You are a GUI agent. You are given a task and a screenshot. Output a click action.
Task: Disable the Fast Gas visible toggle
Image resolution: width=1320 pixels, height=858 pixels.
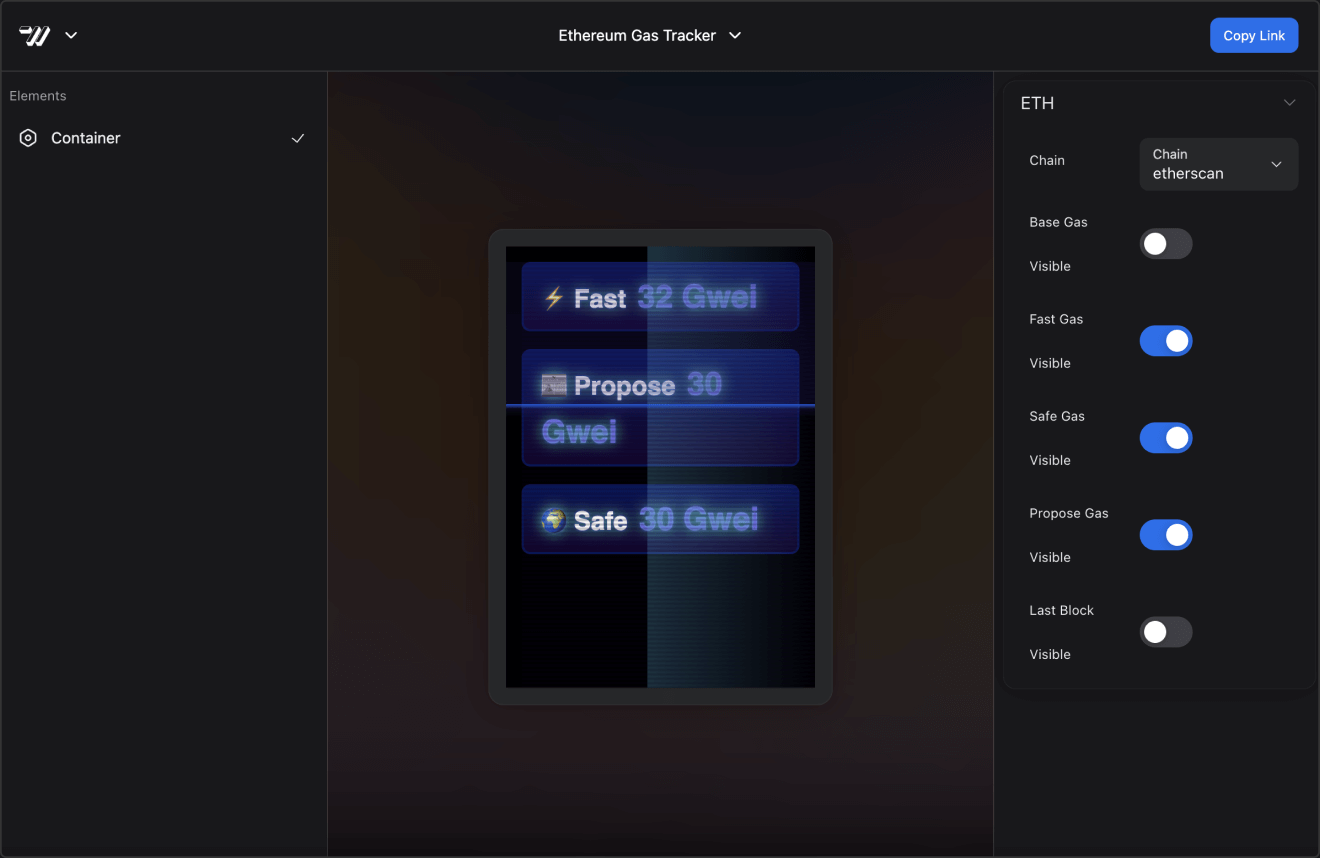click(1165, 341)
